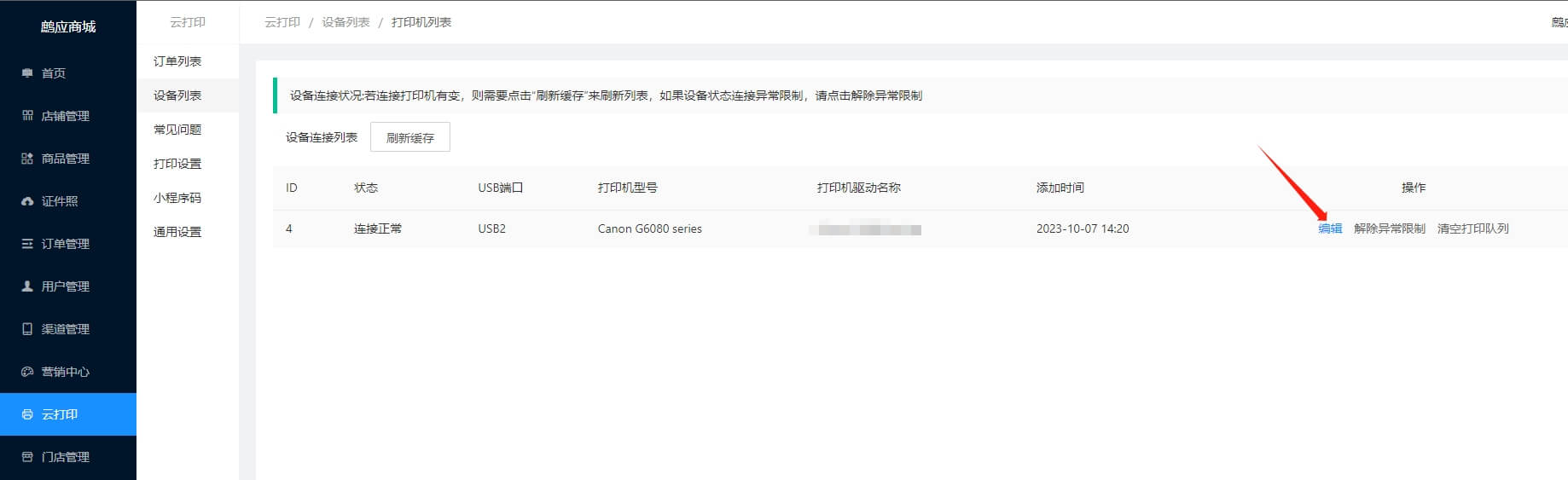This screenshot has height=480, width=1568.
Task: Click the 设备连接状况 notice text
Action: click(x=606, y=95)
